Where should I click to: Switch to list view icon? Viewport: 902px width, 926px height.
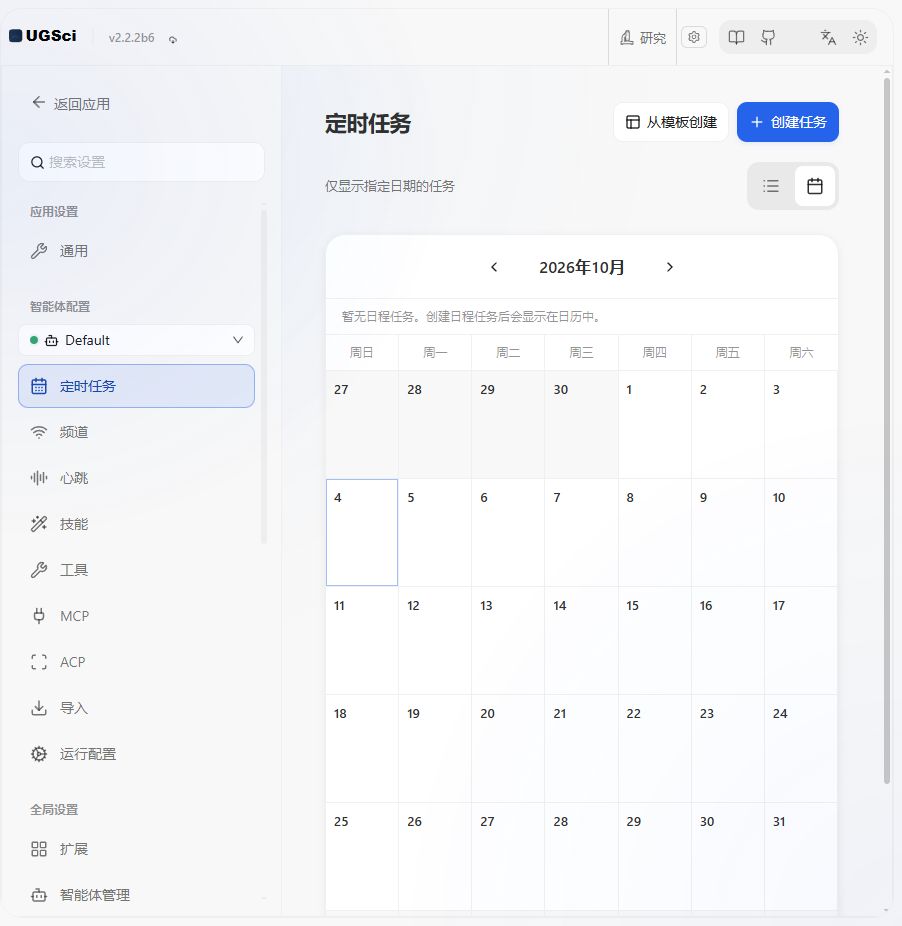tap(771, 186)
